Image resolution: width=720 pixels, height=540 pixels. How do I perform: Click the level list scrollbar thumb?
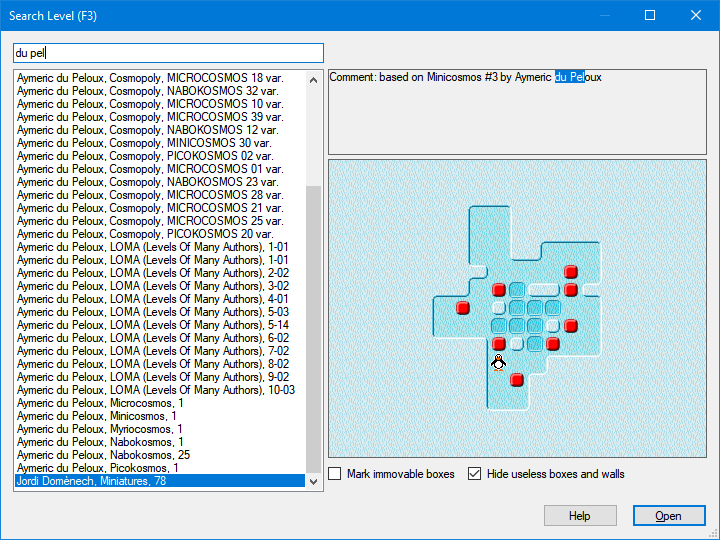(314, 329)
